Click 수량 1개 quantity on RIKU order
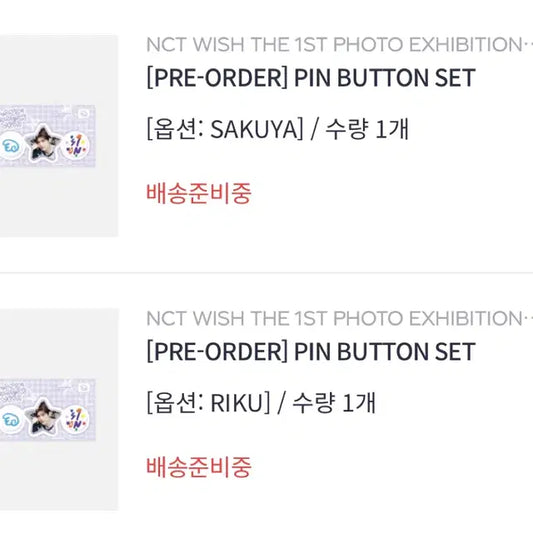The width and height of the screenshot is (533, 533). click(x=334, y=402)
